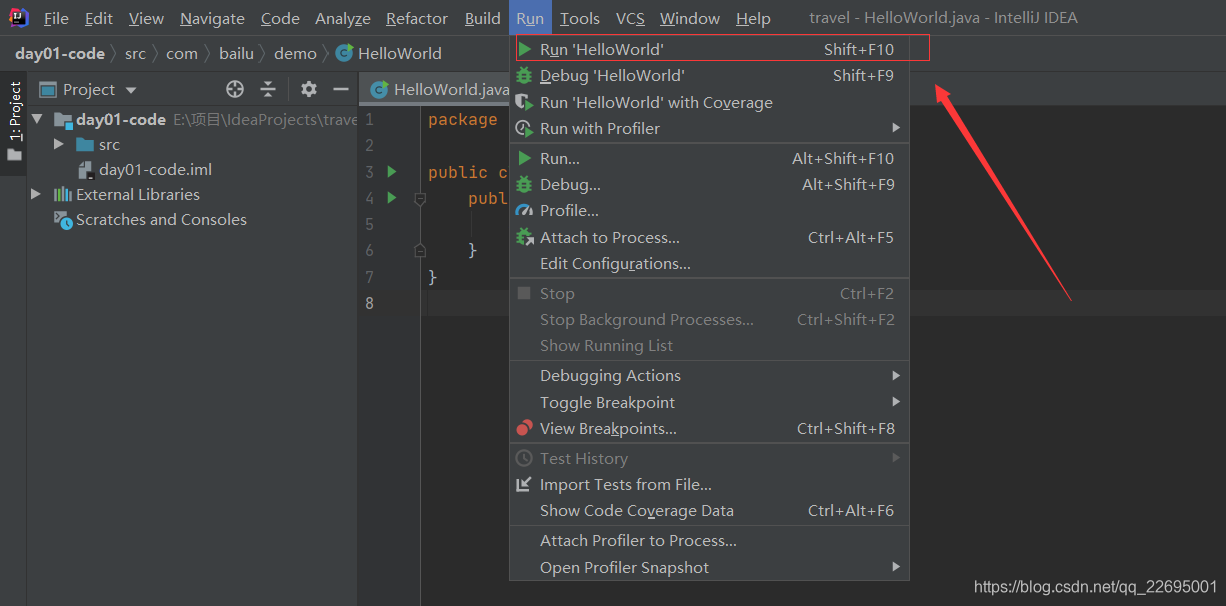Open the Build menu
Screen dimensions: 1226x606
[483, 18]
